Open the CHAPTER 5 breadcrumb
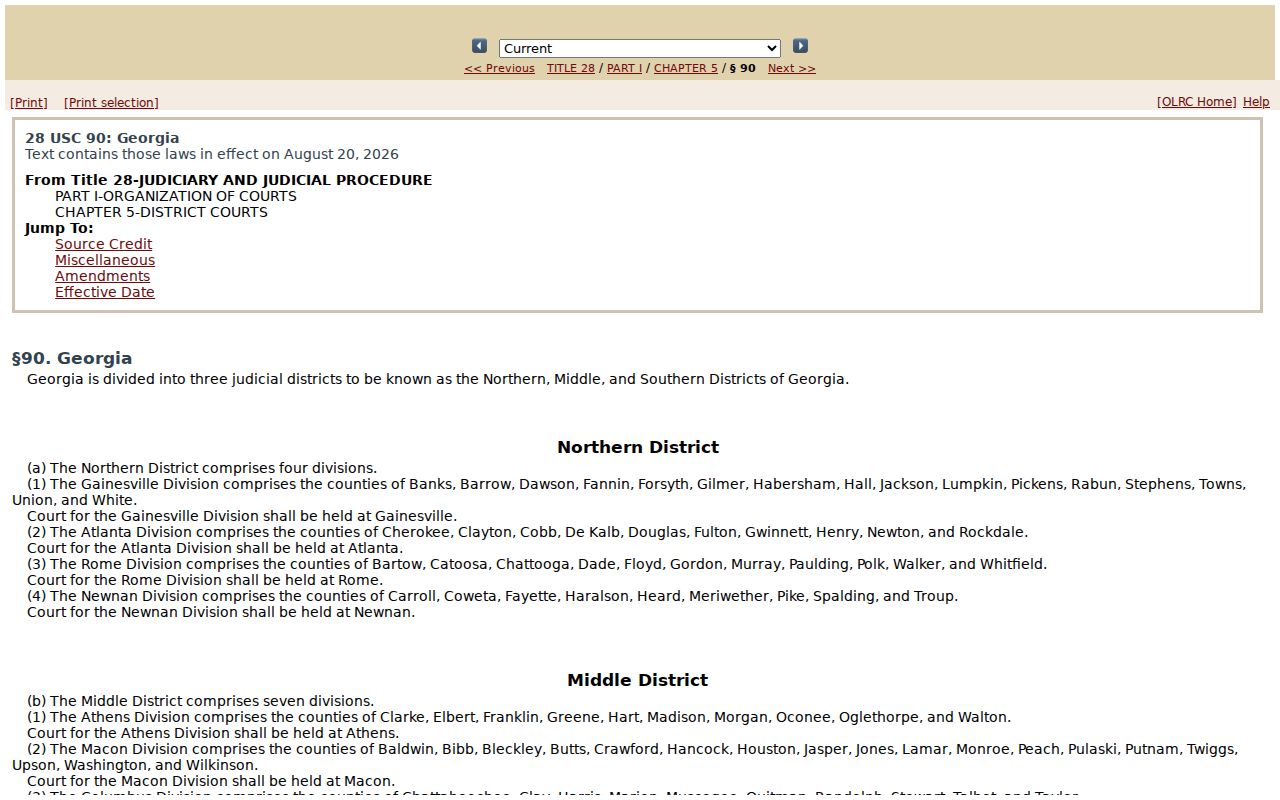Viewport: 1280px width, 800px height. pos(685,68)
